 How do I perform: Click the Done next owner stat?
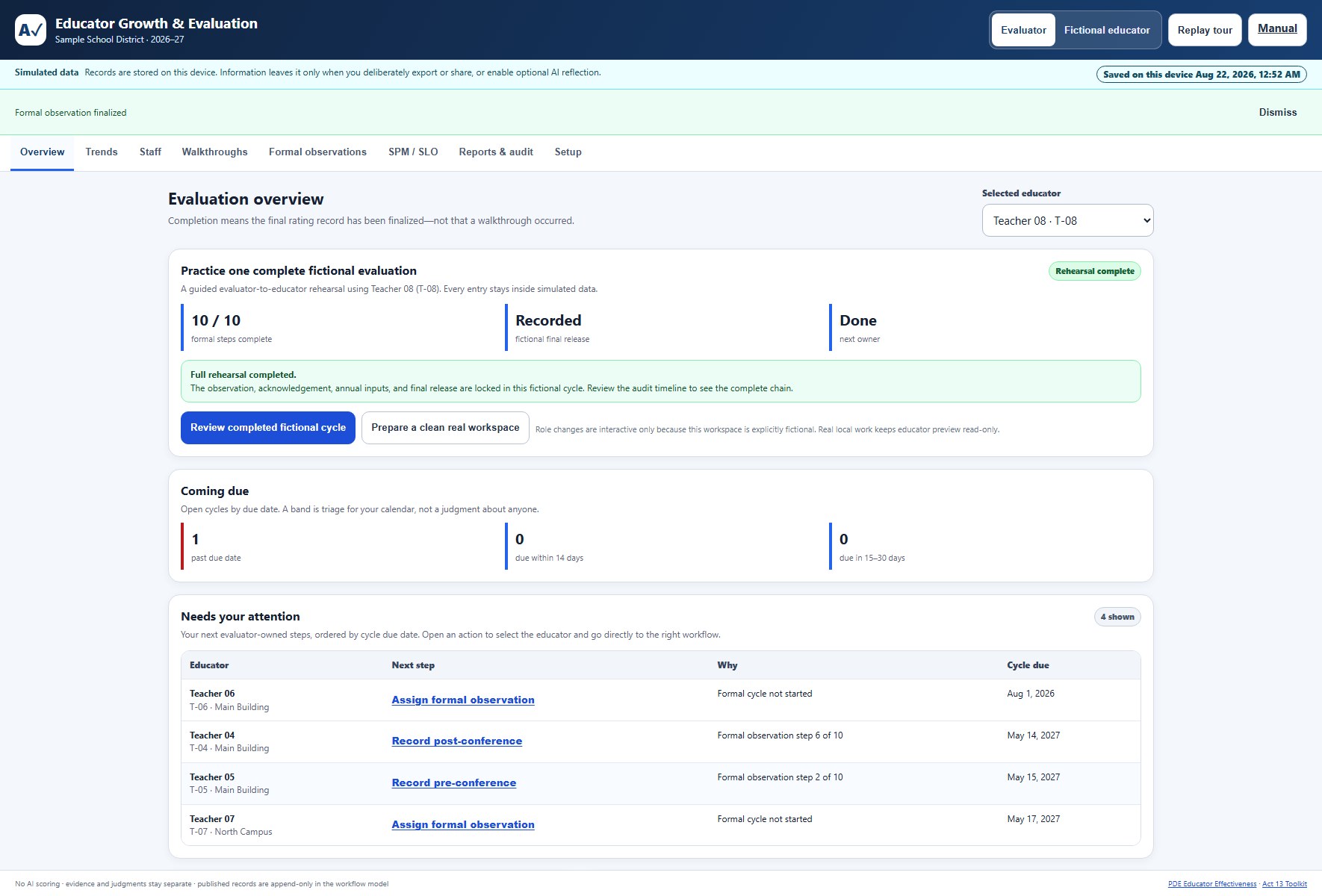985,327
